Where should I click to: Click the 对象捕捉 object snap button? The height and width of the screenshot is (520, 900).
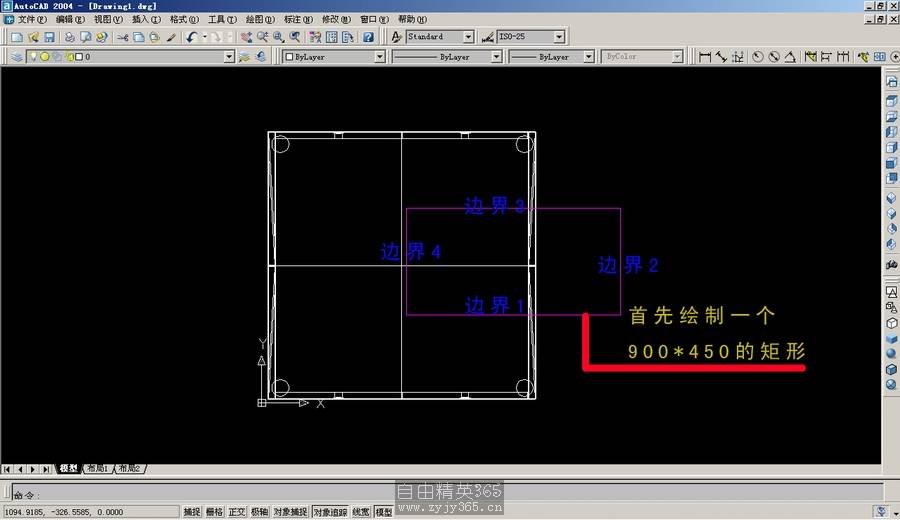click(290, 512)
